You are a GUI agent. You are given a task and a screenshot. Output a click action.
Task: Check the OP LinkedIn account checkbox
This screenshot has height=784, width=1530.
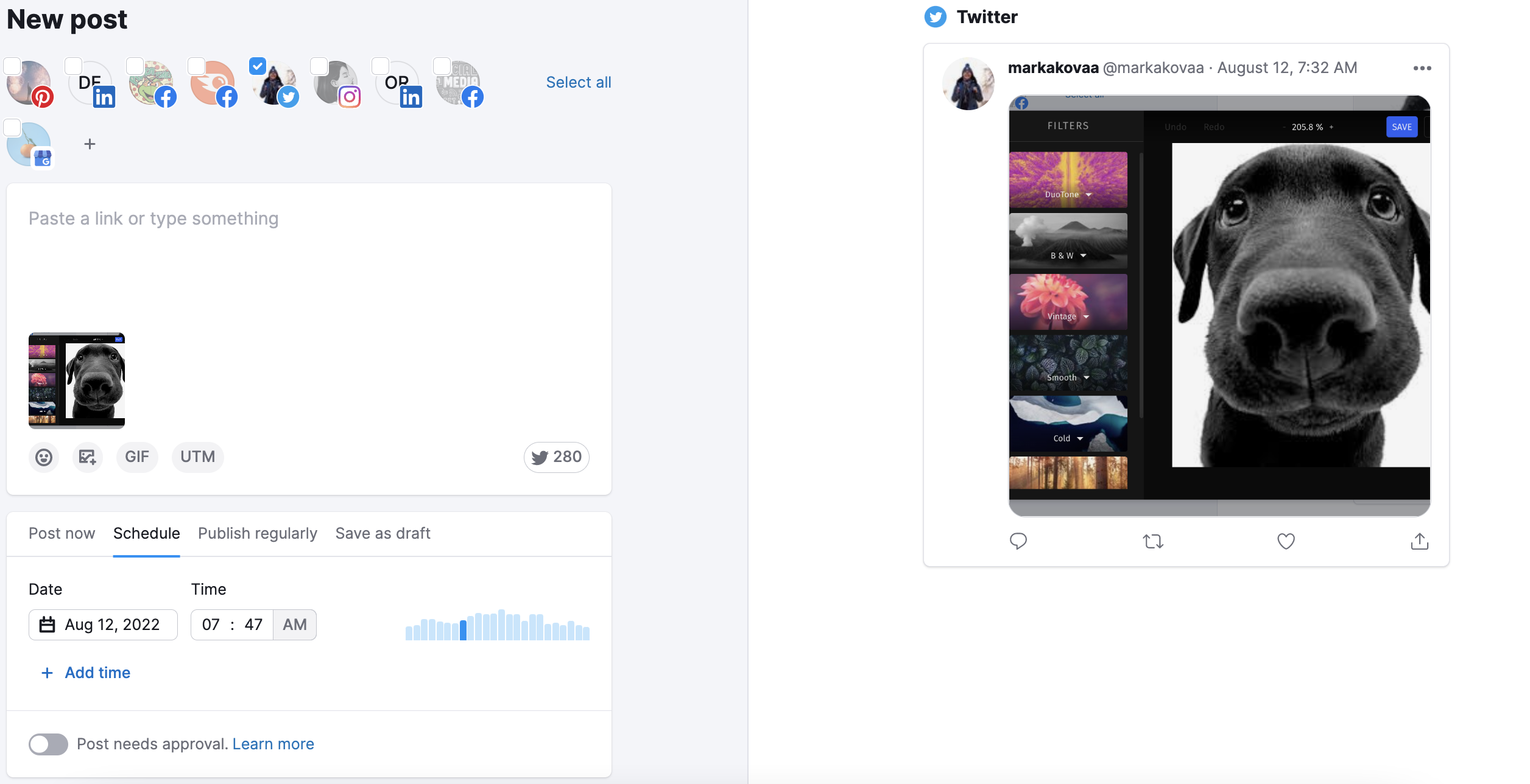pos(381,66)
